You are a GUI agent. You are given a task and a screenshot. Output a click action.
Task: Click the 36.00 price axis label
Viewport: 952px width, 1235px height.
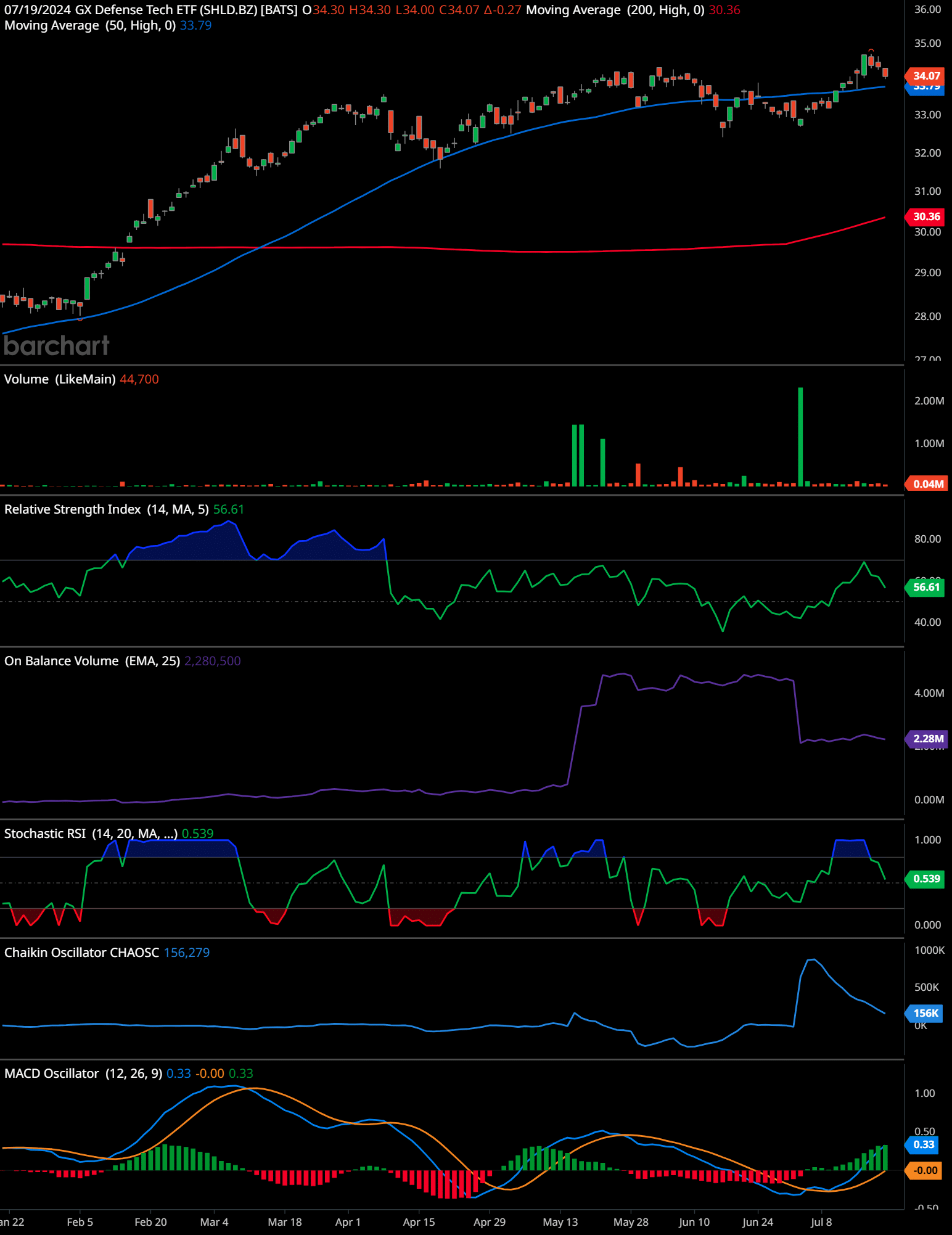(927, 9)
